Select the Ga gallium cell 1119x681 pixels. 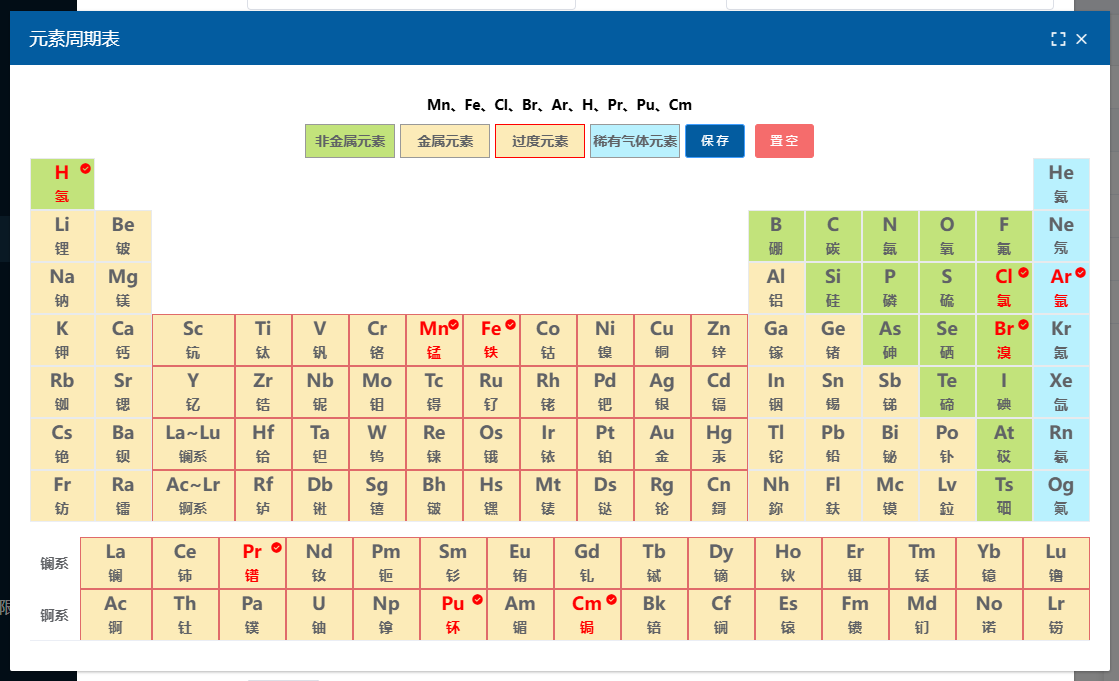tap(776, 340)
